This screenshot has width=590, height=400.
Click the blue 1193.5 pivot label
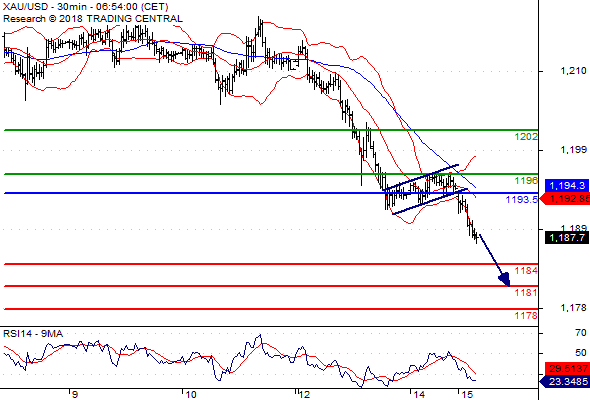pos(522,199)
